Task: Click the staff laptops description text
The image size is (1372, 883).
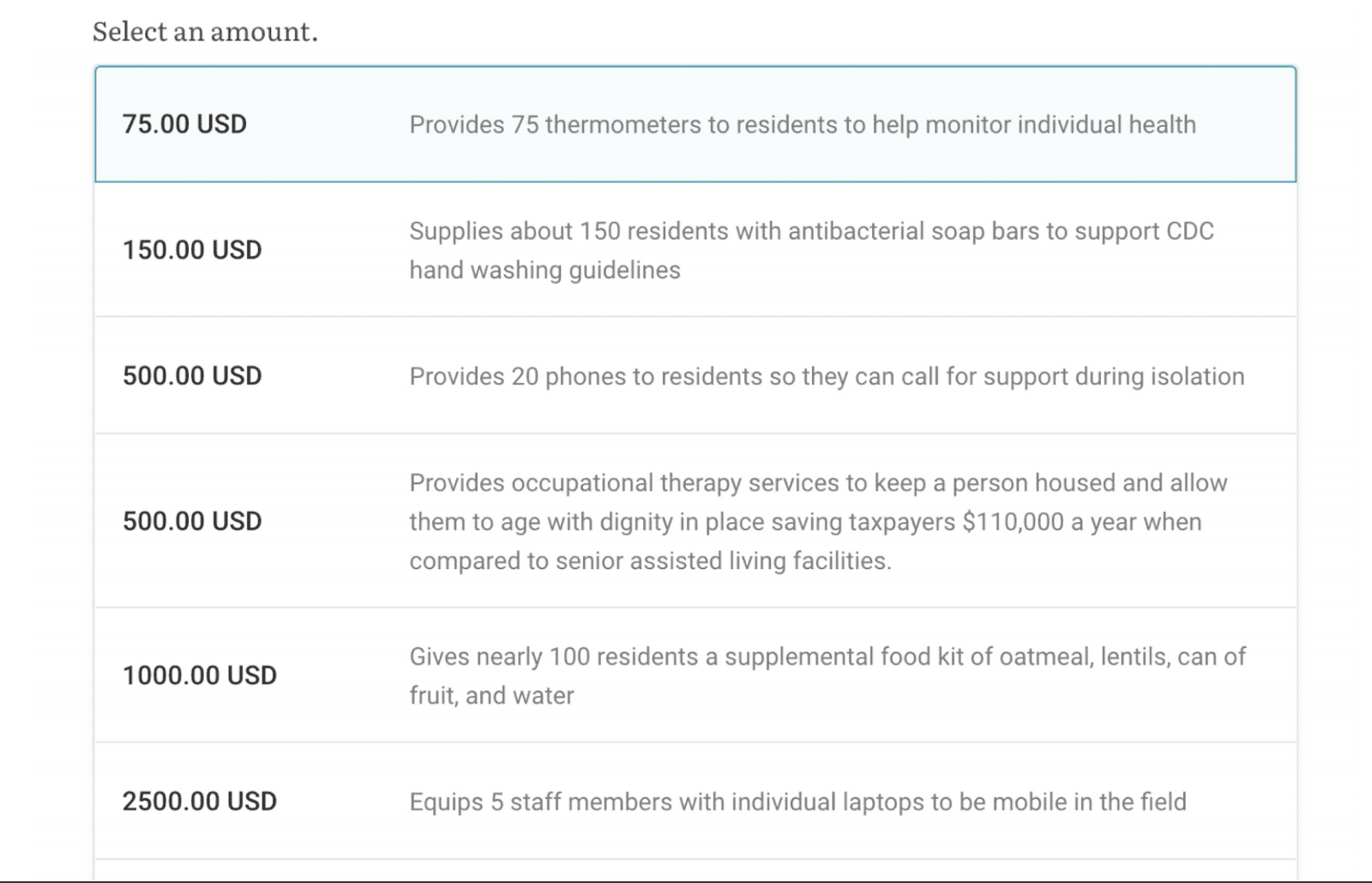Action: coord(797,802)
